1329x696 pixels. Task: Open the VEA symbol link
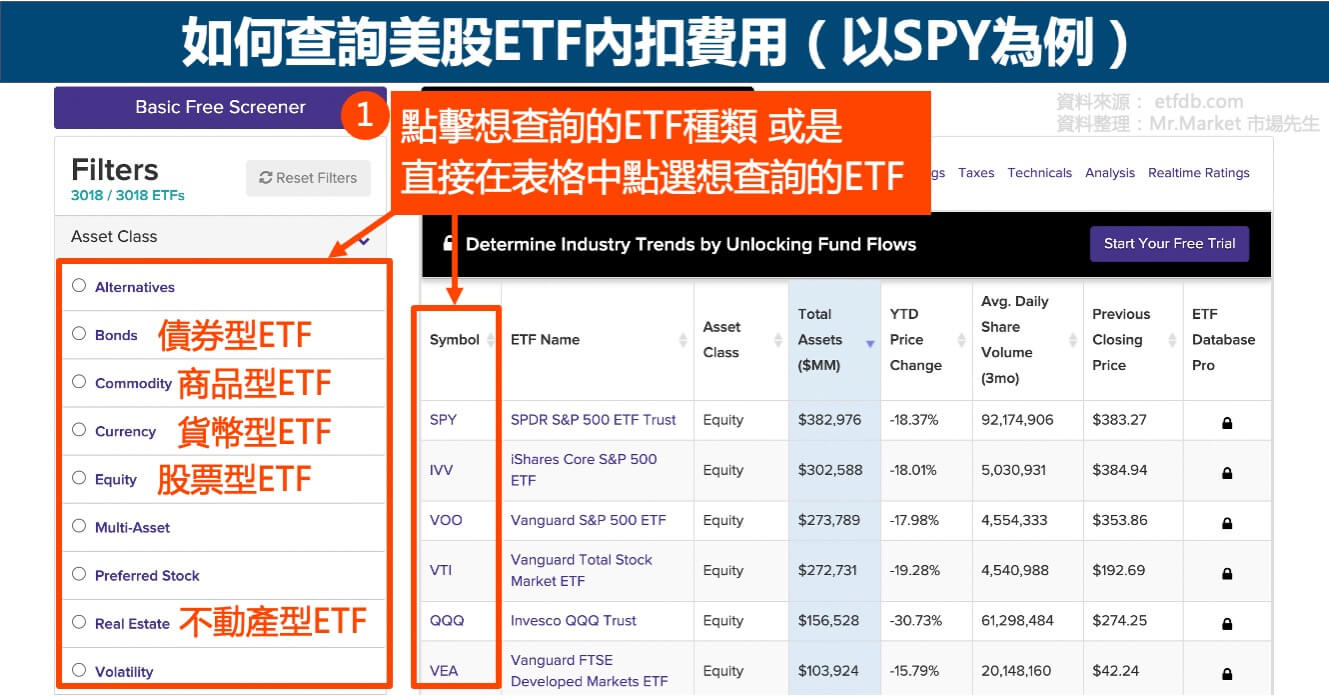(444, 671)
